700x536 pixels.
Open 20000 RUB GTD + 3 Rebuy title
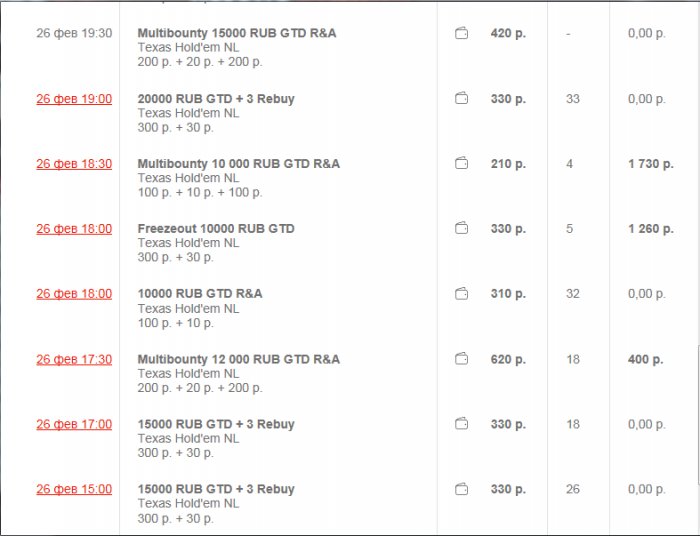[216, 99]
